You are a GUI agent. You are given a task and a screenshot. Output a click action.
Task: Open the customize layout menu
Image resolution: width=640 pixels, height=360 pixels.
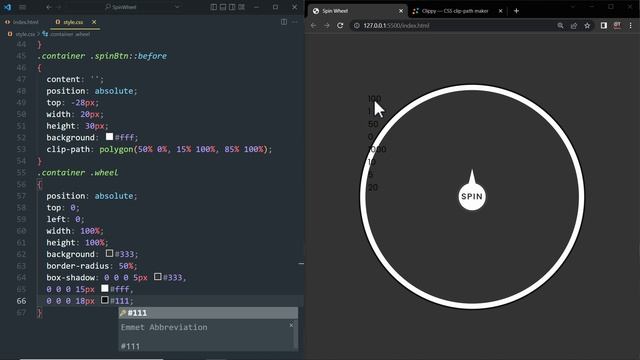coord(242,7)
